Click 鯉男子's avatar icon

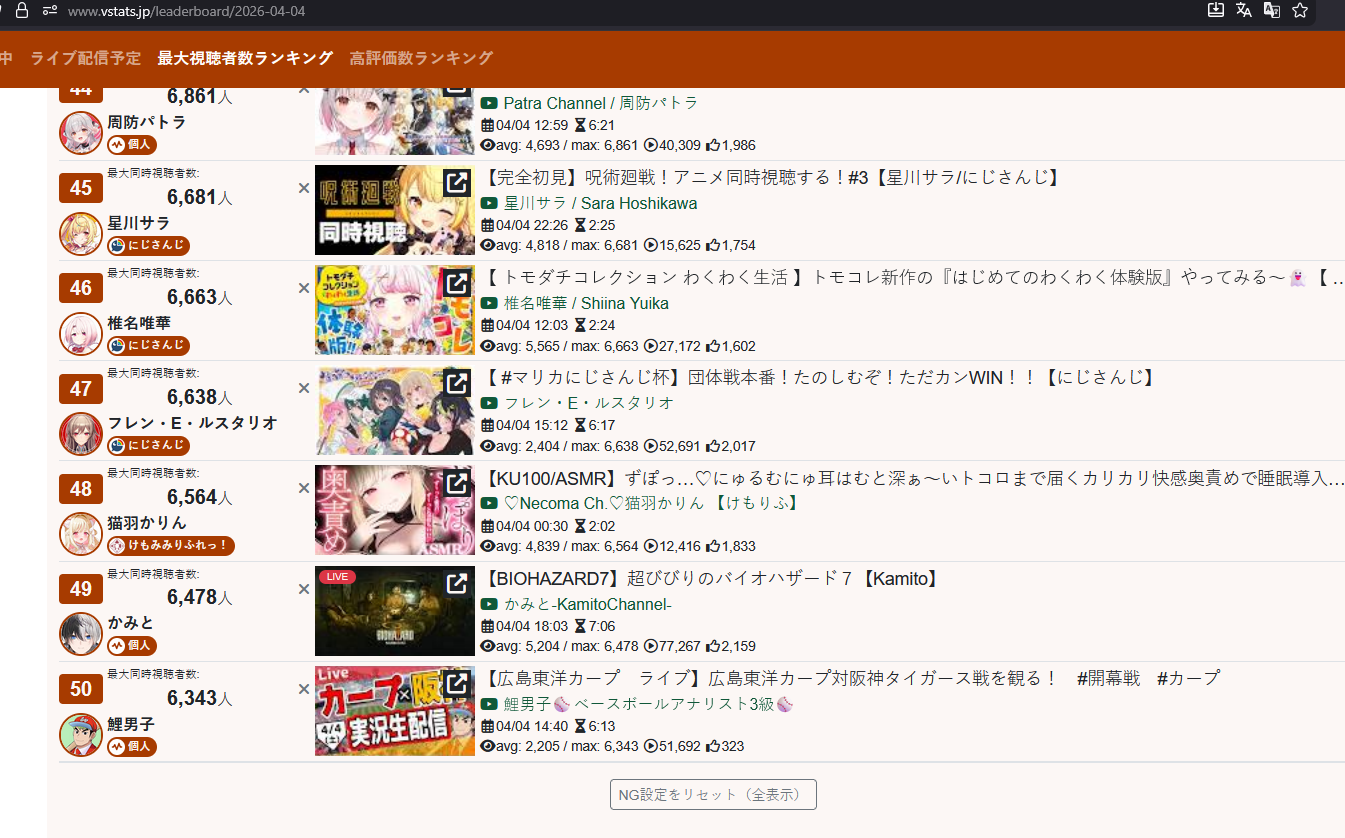point(81,735)
